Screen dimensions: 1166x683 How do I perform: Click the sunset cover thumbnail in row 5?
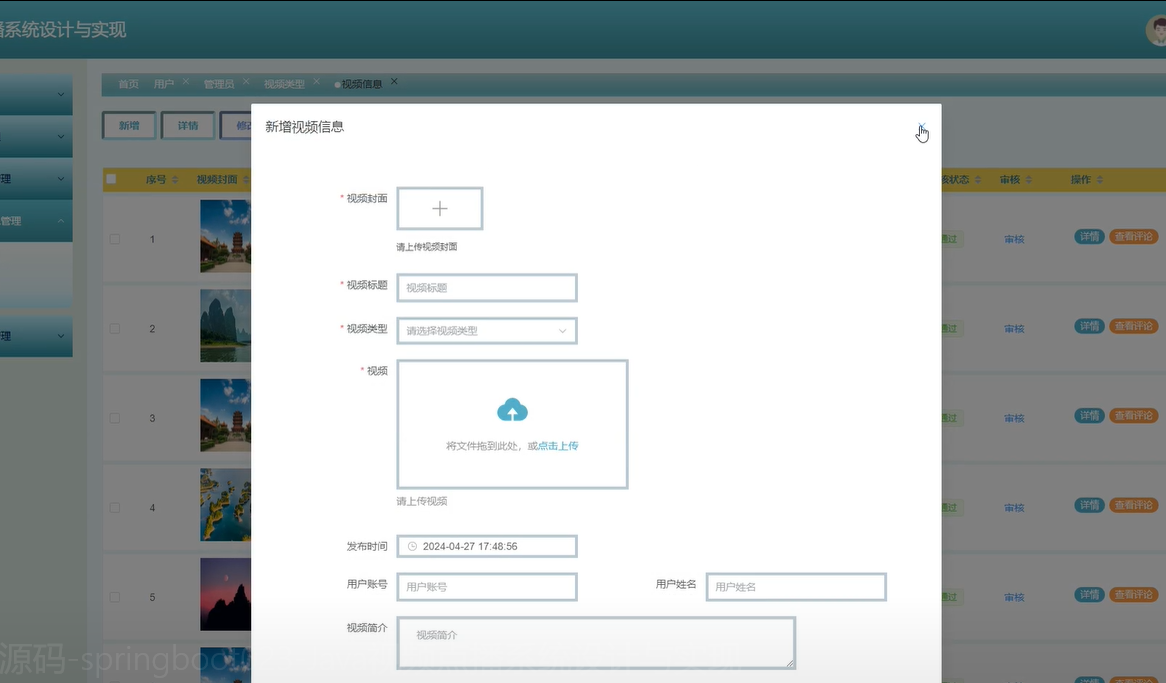pyautogui.click(x=225, y=594)
